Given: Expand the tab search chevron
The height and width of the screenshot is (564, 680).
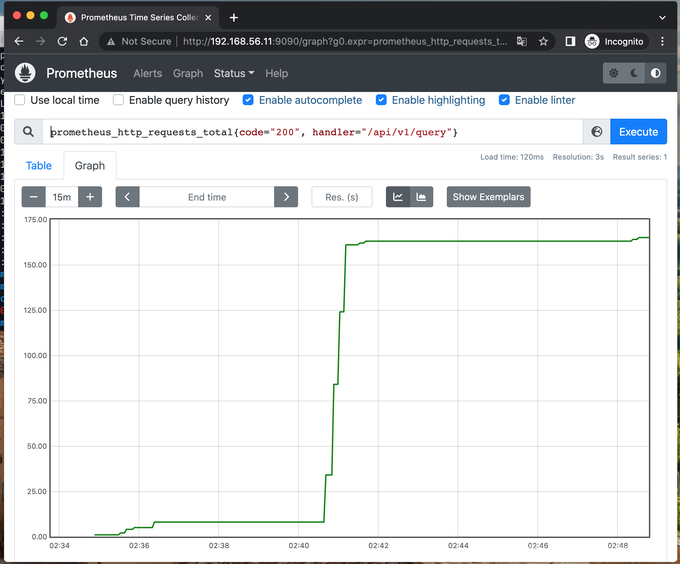Looking at the screenshot, I should (x=662, y=17).
